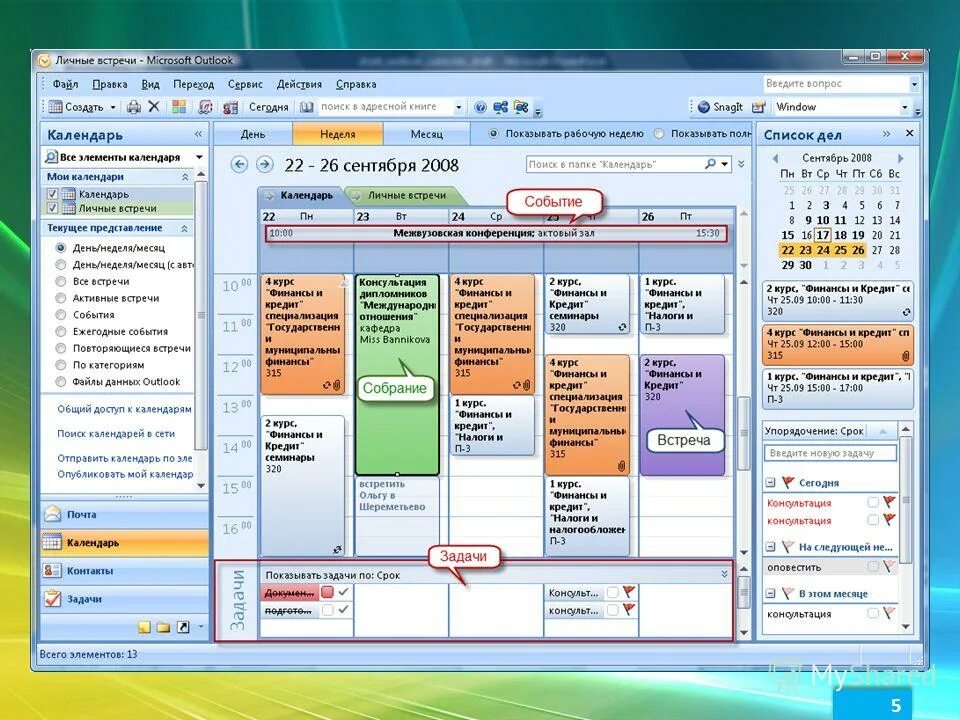The image size is (960, 720).
Task: Click the Создать calendar icon
Action: point(55,107)
